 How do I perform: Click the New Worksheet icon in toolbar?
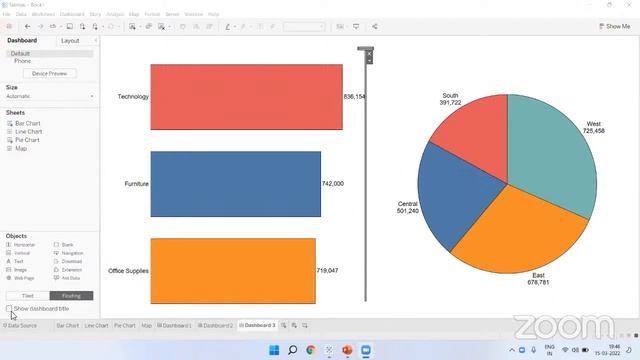[x=132, y=27]
